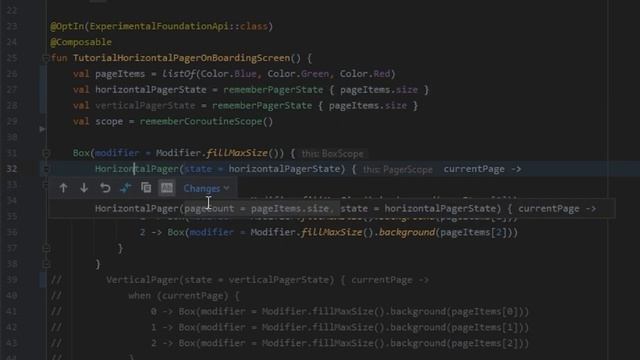This screenshot has width=640, height=360.
Task: Click the @OptIn annotation
Action: click(67, 27)
